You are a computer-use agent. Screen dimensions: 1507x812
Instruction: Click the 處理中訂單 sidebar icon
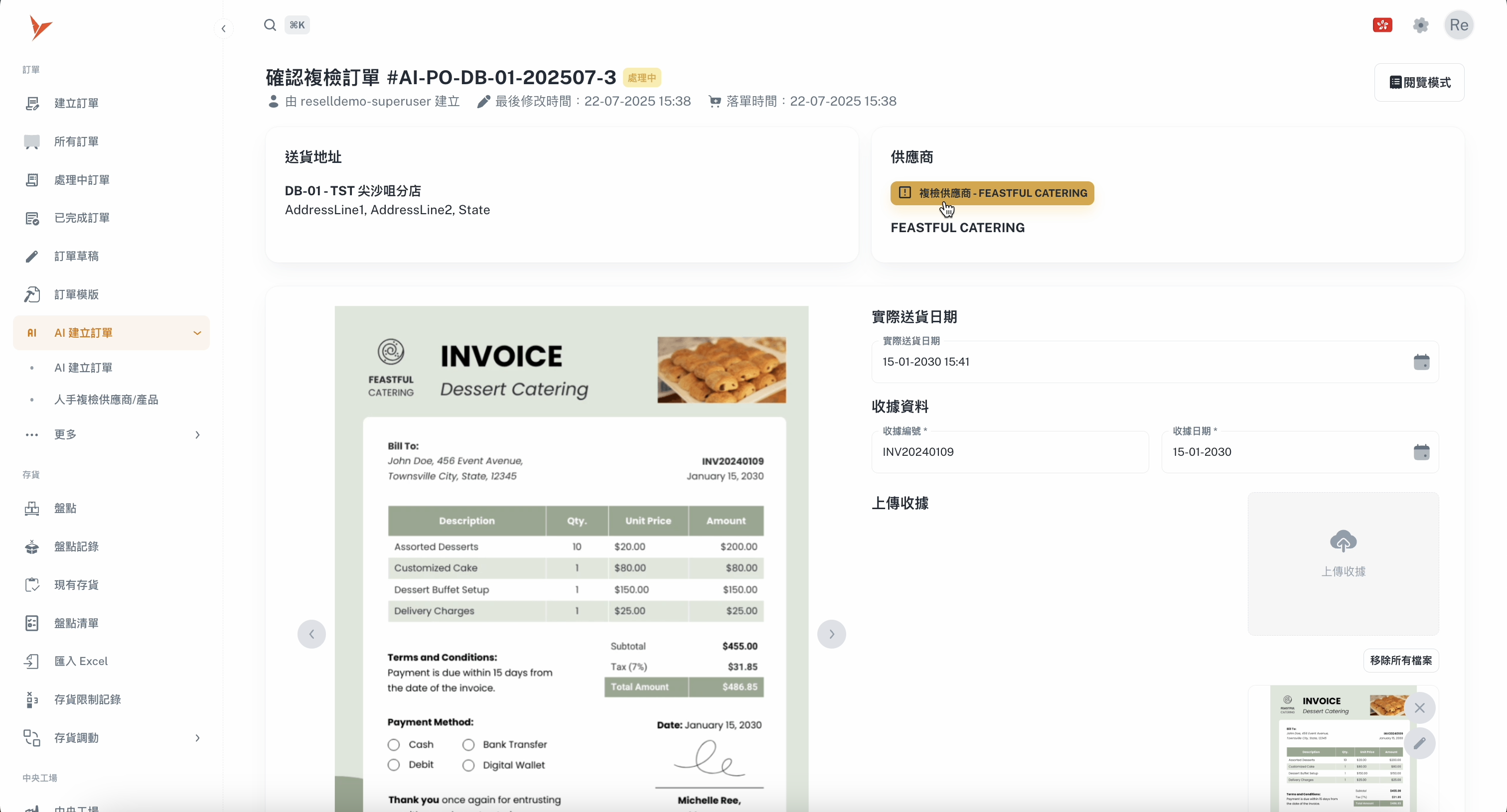tap(32, 180)
